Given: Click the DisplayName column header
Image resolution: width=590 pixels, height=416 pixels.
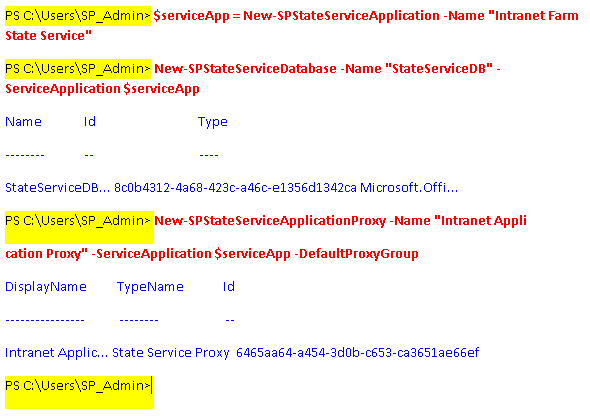Looking at the screenshot, I should [46, 287].
